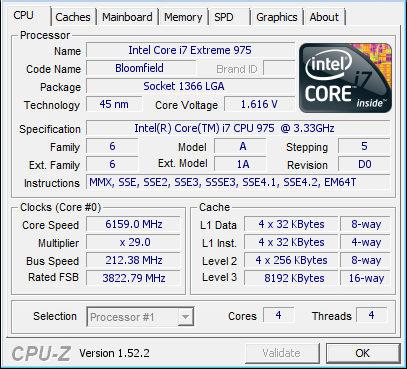Click the 16-way Level 3 associativity value
The height and width of the screenshot is (369, 407).
(x=365, y=278)
